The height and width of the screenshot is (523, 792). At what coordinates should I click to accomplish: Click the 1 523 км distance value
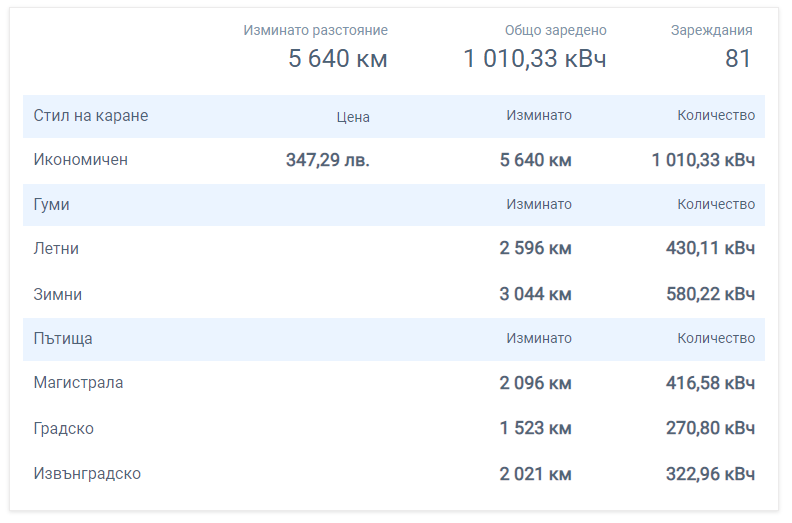tap(536, 429)
